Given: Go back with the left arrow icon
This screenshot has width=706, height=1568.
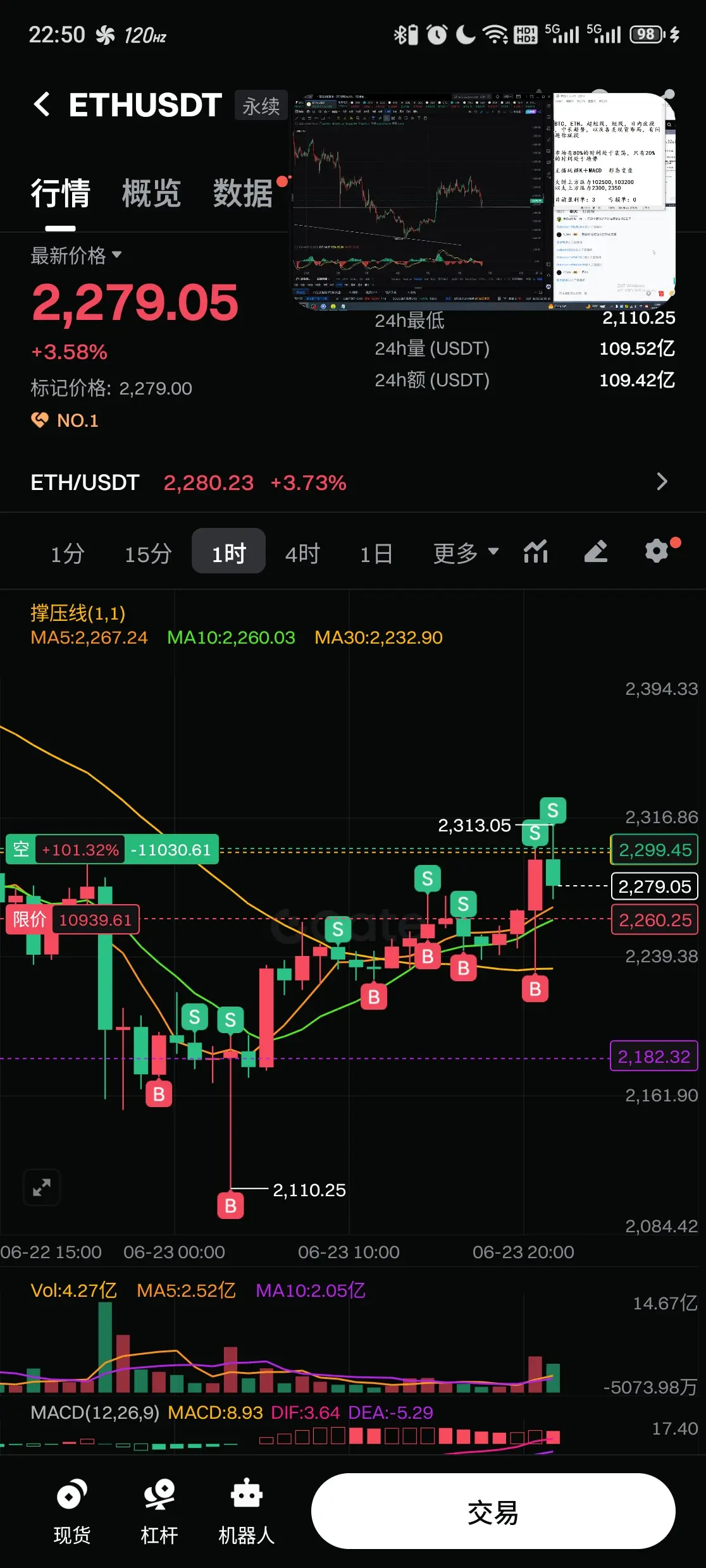Looking at the screenshot, I should pyautogui.click(x=42, y=104).
